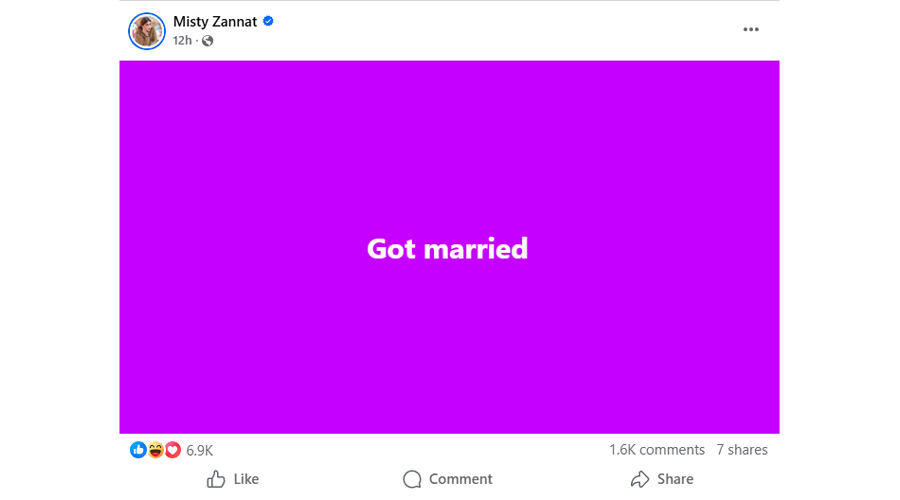Open Misty Zannat's profile picture

(146, 31)
